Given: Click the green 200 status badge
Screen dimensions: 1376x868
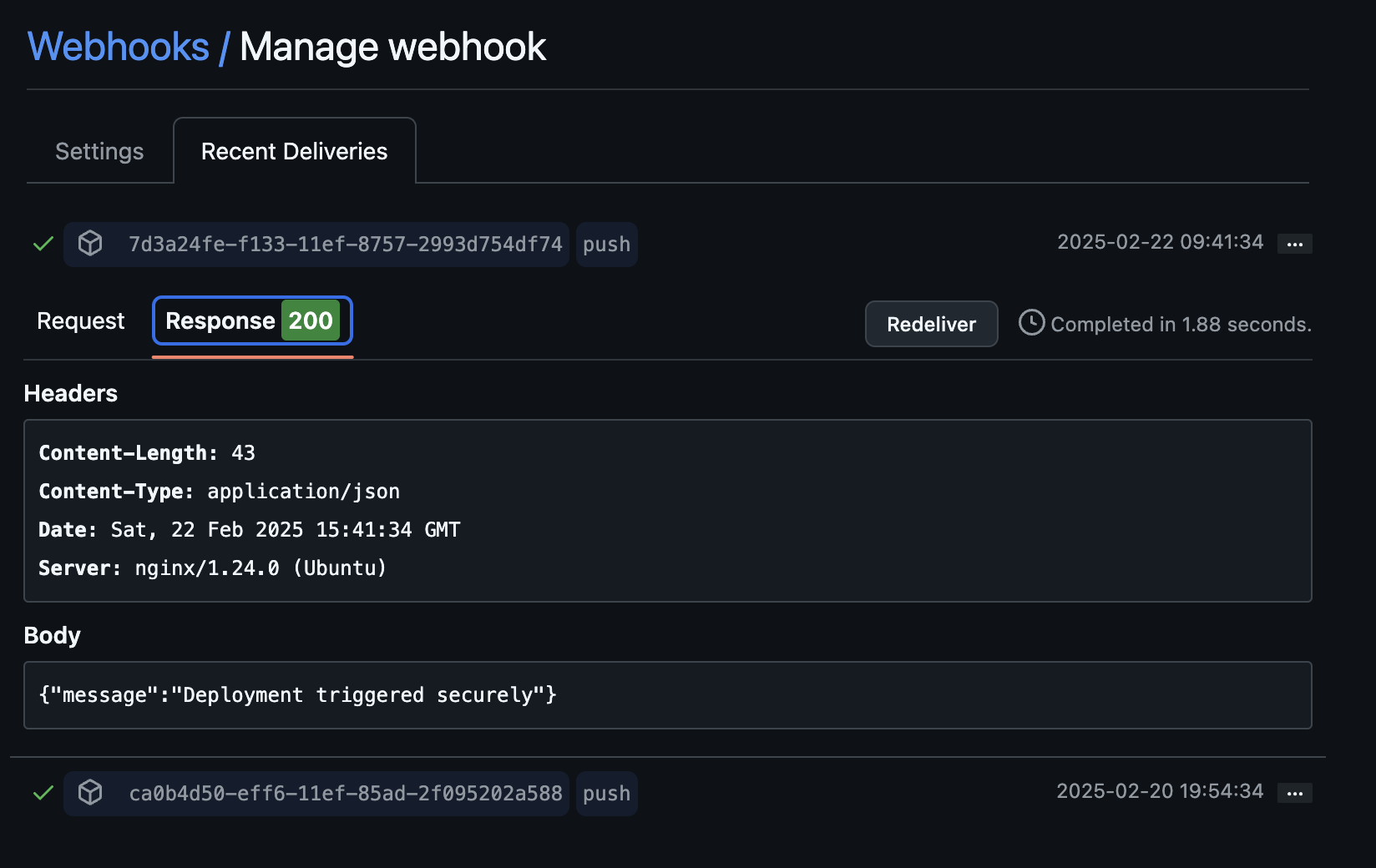Looking at the screenshot, I should (310, 320).
